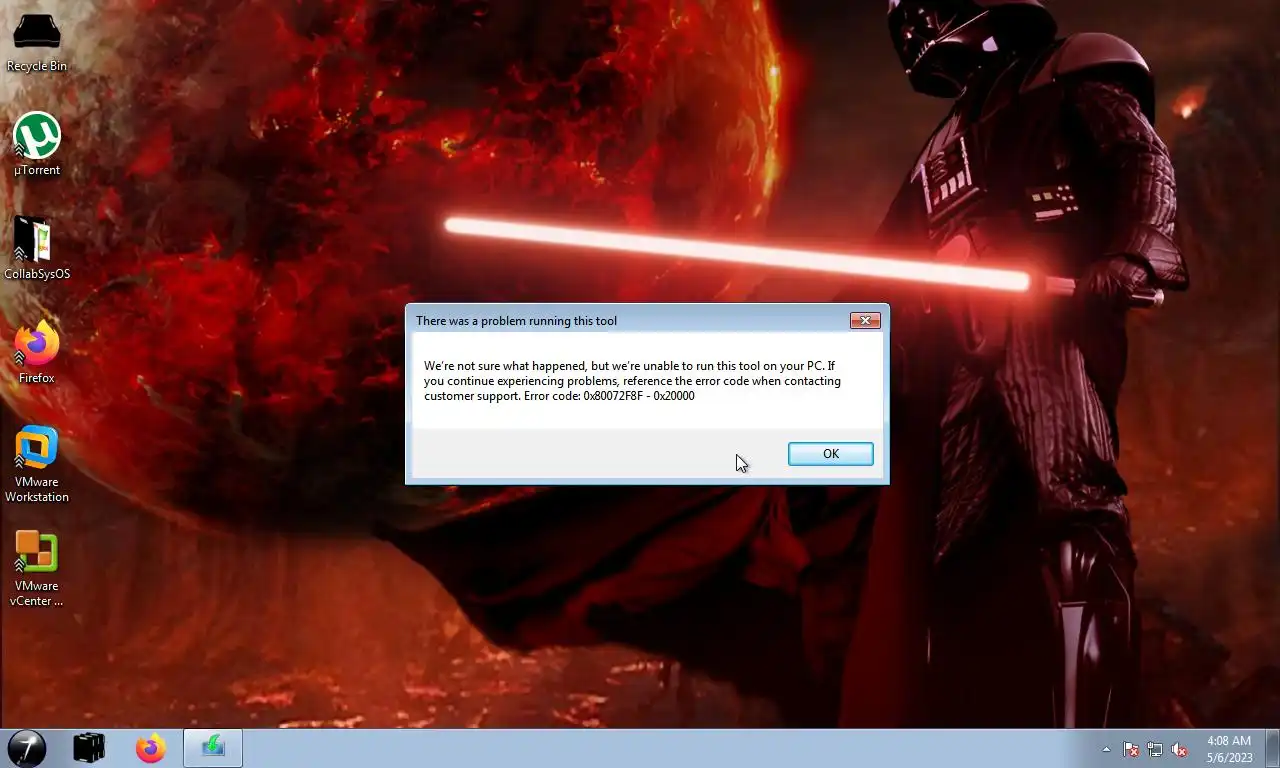Launch µTorrent from the desktop
Image resolution: width=1280 pixels, height=768 pixels.
pos(37,145)
